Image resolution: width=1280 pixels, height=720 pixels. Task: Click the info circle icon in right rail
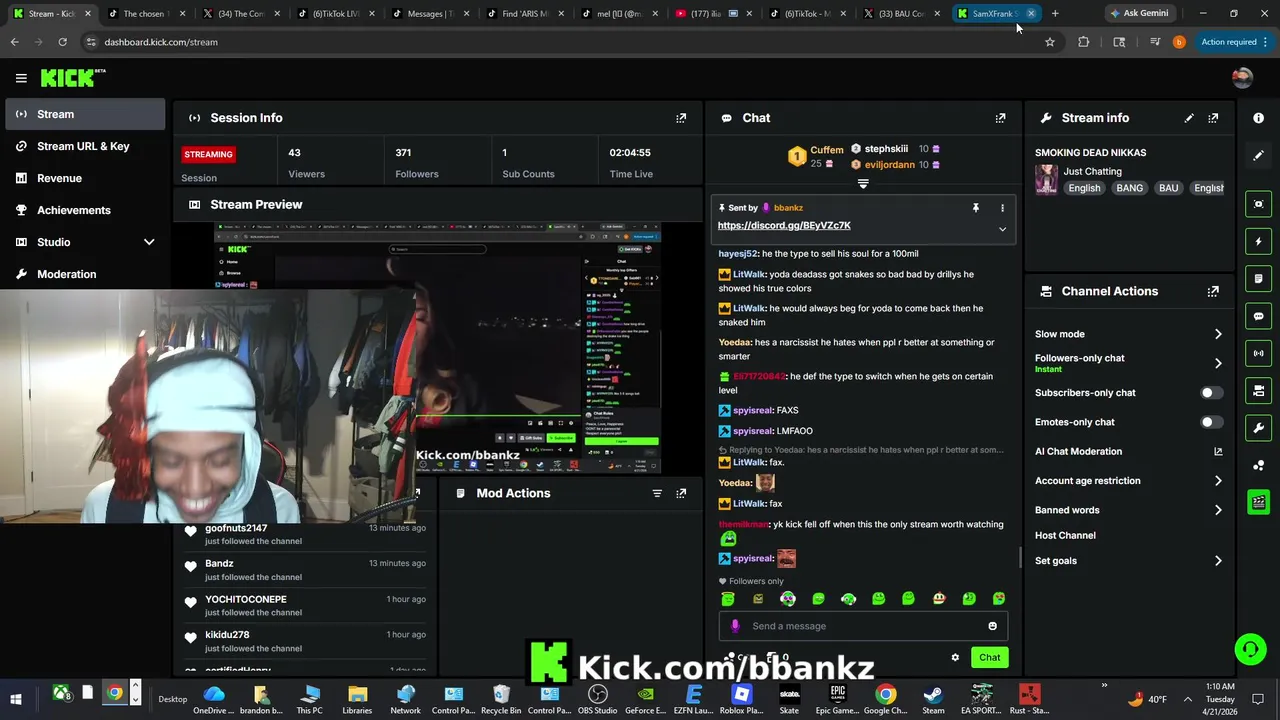tap(1258, 118)
